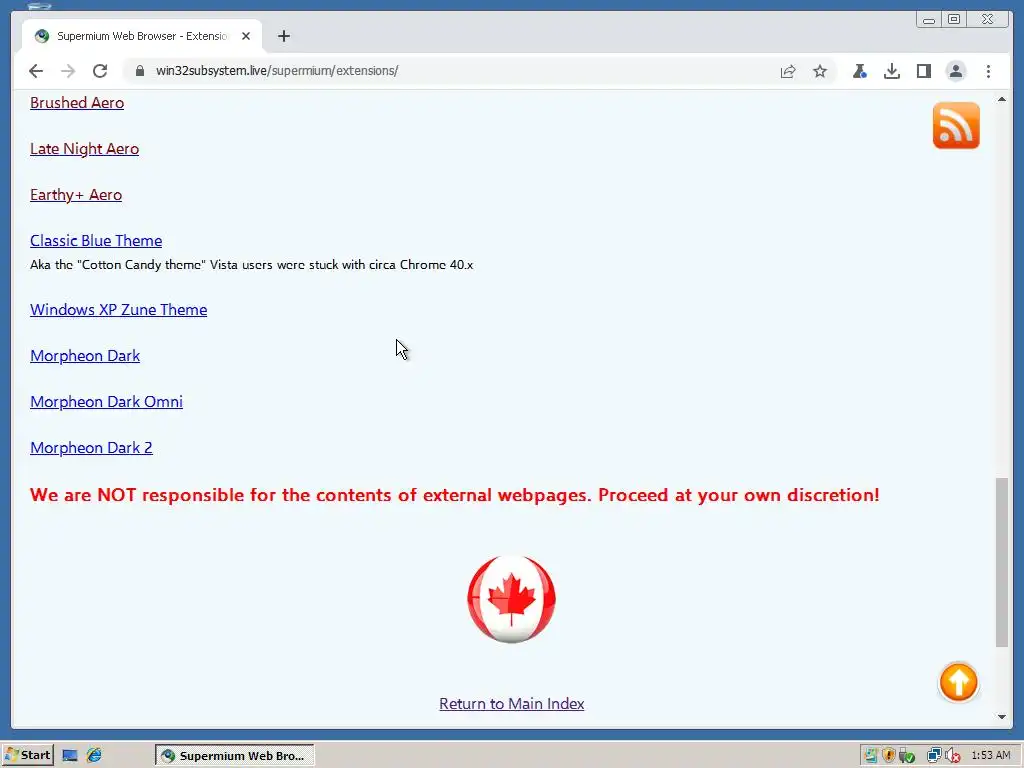Open the Morpheon Dark Omni link
Image resolution: width=1024 pixels, height=768 pixels.
point(106,402)
